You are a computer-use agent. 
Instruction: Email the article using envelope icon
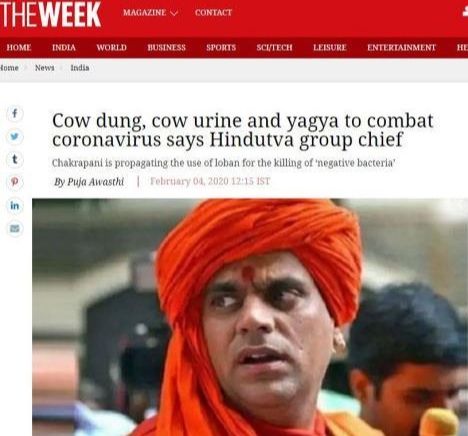pyautogui.click(x=15, y=228)
